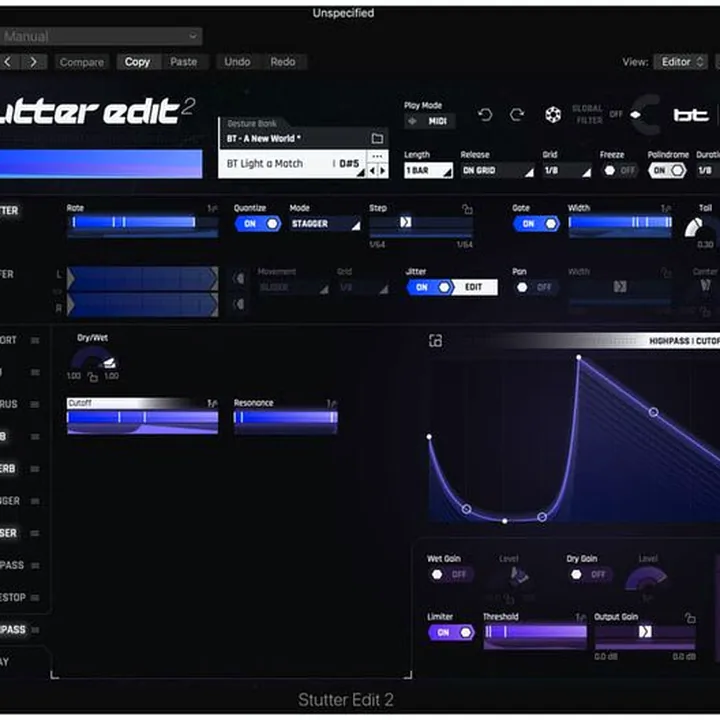Disable the Limiter switch
The image size is (720, 720).
click(451, 632)
